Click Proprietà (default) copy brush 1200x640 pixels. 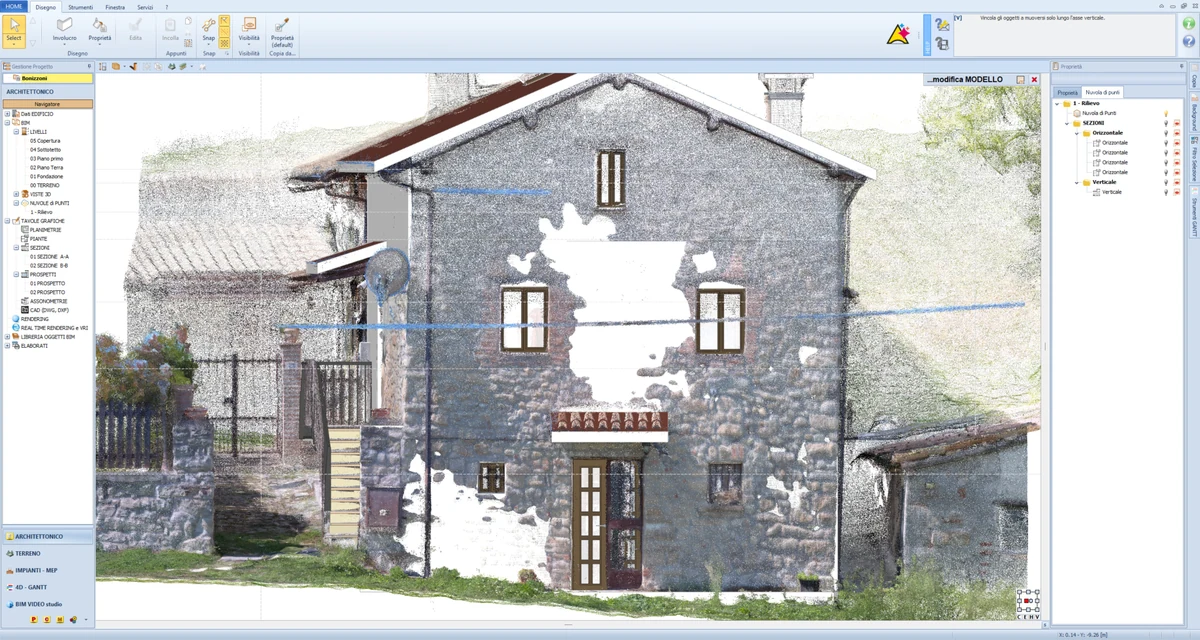(282, 32)
